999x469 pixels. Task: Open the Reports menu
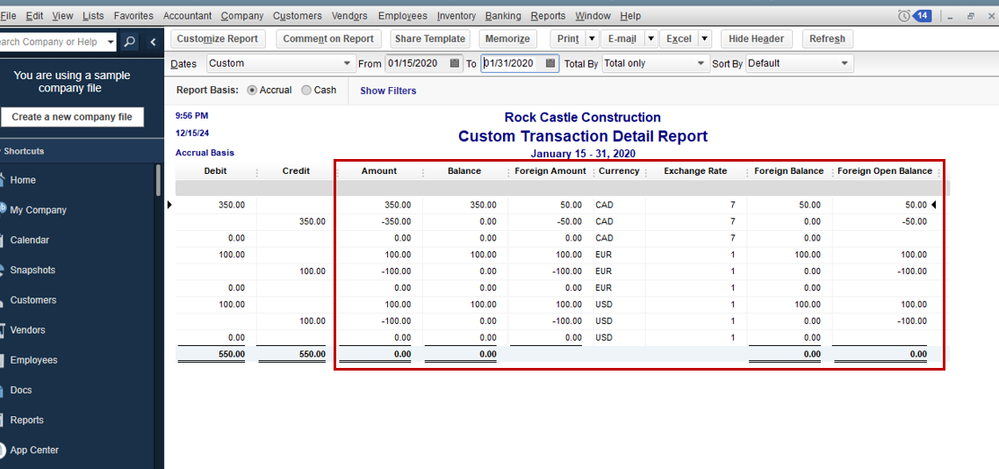tap(548, 16)
